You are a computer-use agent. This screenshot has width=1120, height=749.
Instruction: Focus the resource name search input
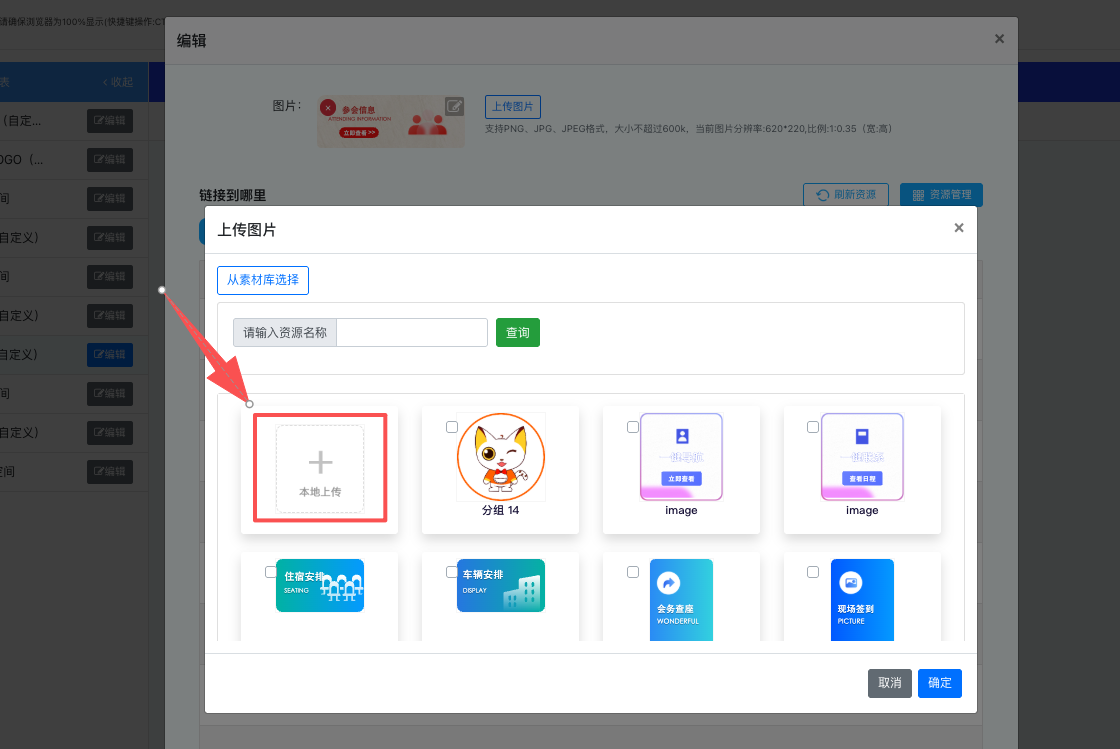click(411, 333)
